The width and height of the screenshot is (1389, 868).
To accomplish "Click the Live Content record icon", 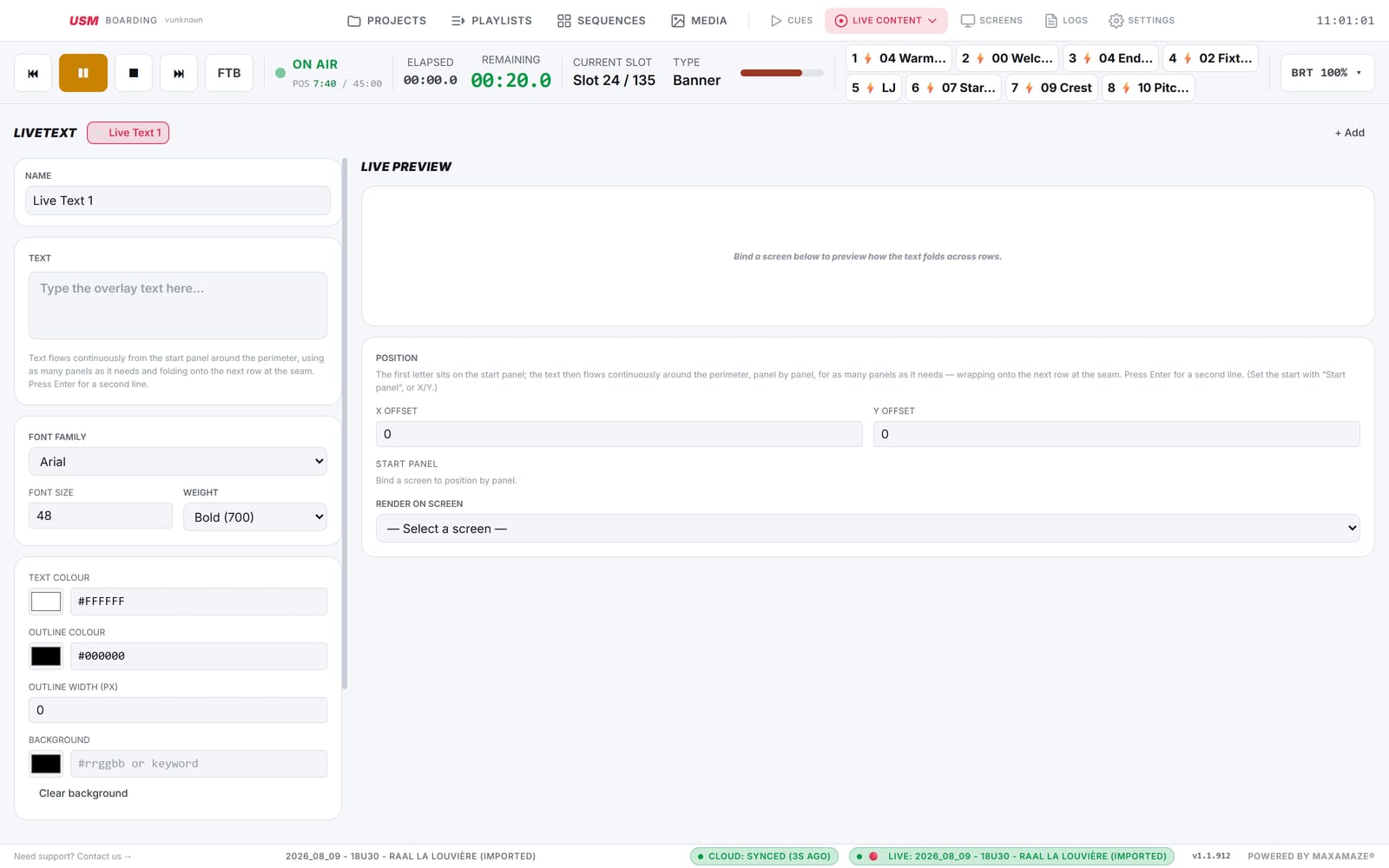I will 841,20.
